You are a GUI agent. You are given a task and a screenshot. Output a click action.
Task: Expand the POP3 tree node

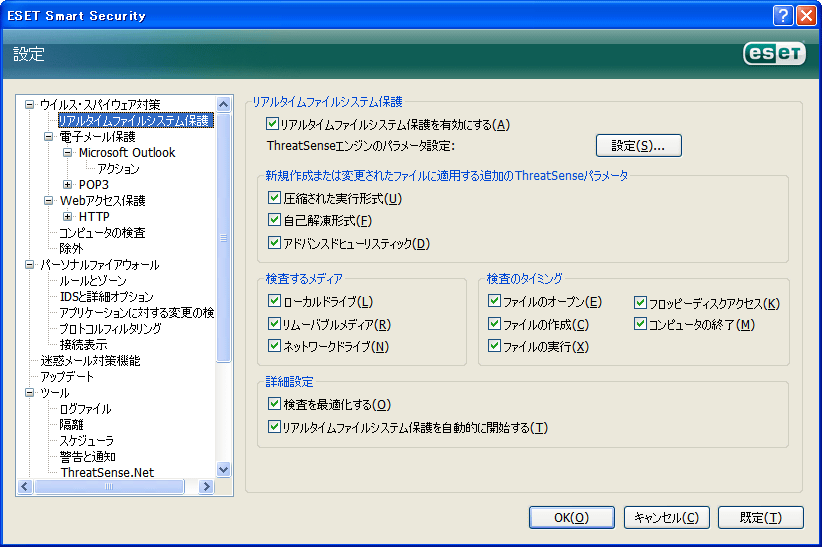point(68,185)
